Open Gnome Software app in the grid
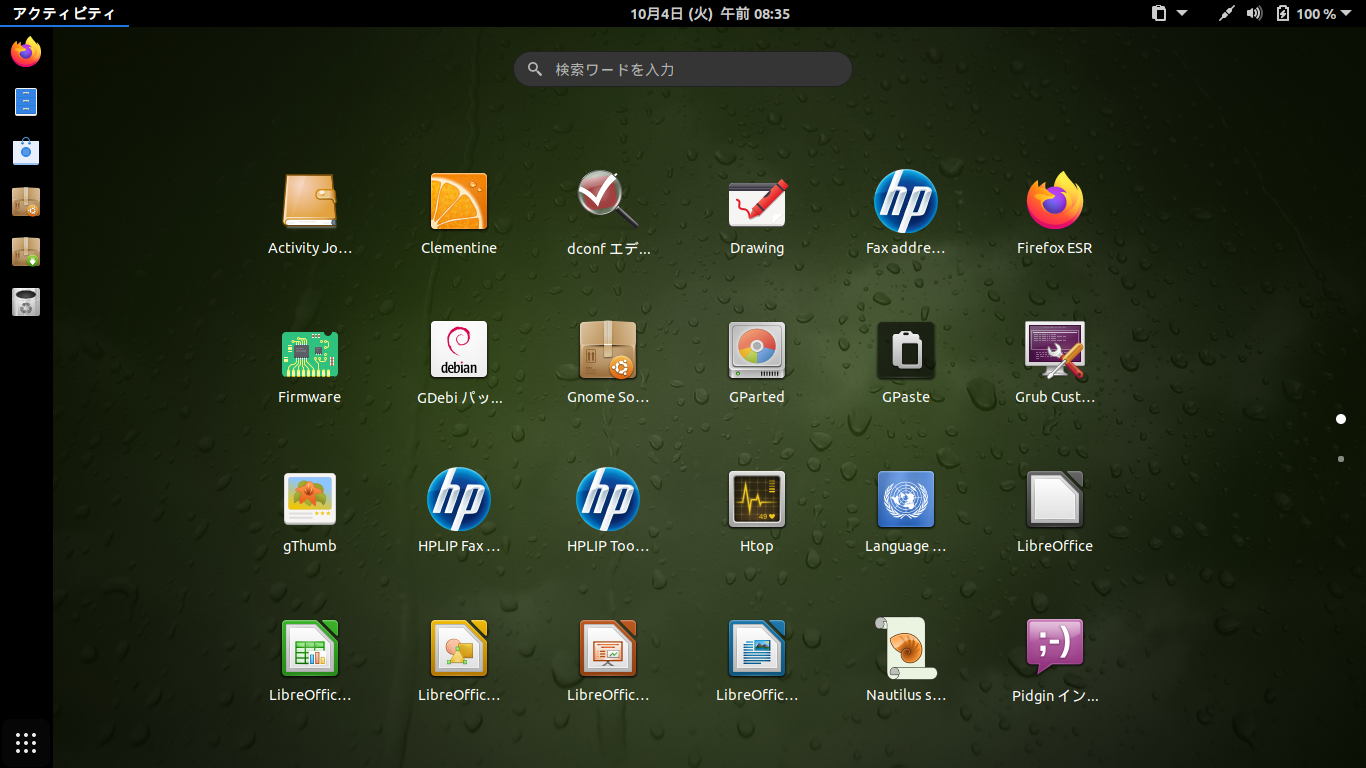The image size is (1366, 768). pos(608,350)
